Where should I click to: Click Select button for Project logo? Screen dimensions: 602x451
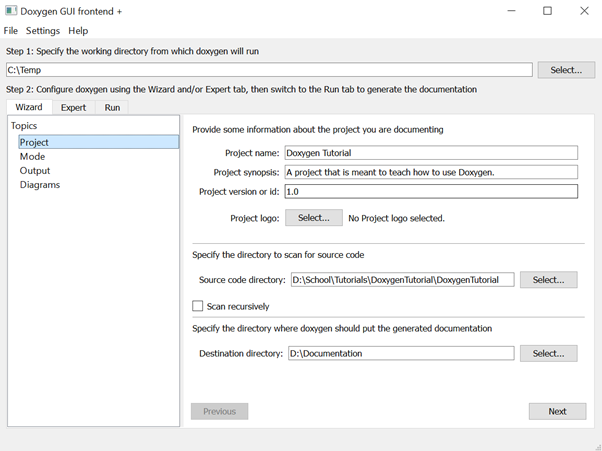point(314,218)
